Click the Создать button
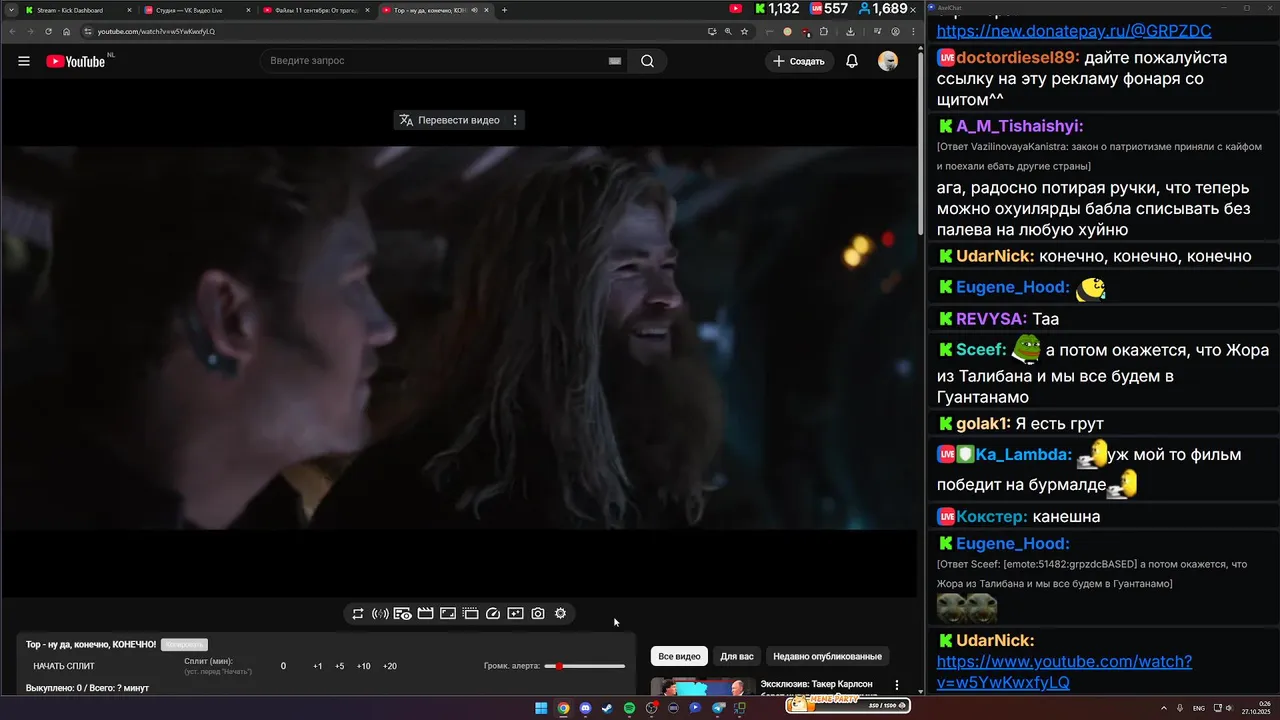This screenshot has width=1280, height=720. [x=798, y=61]
